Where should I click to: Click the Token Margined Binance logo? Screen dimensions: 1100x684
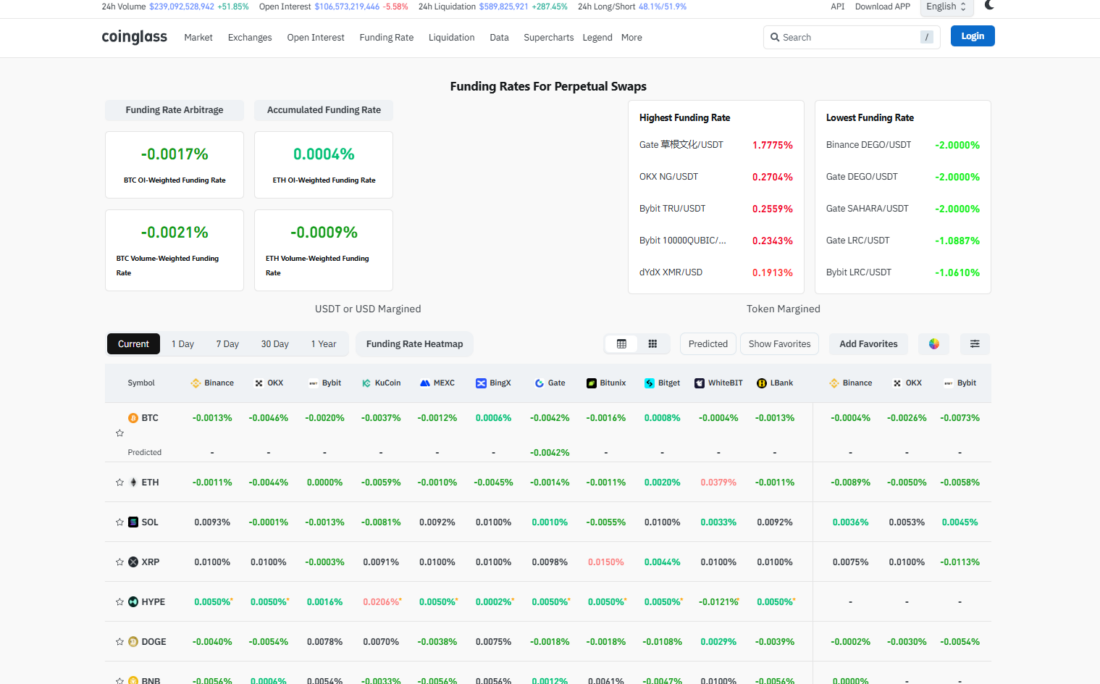(834, 383)
